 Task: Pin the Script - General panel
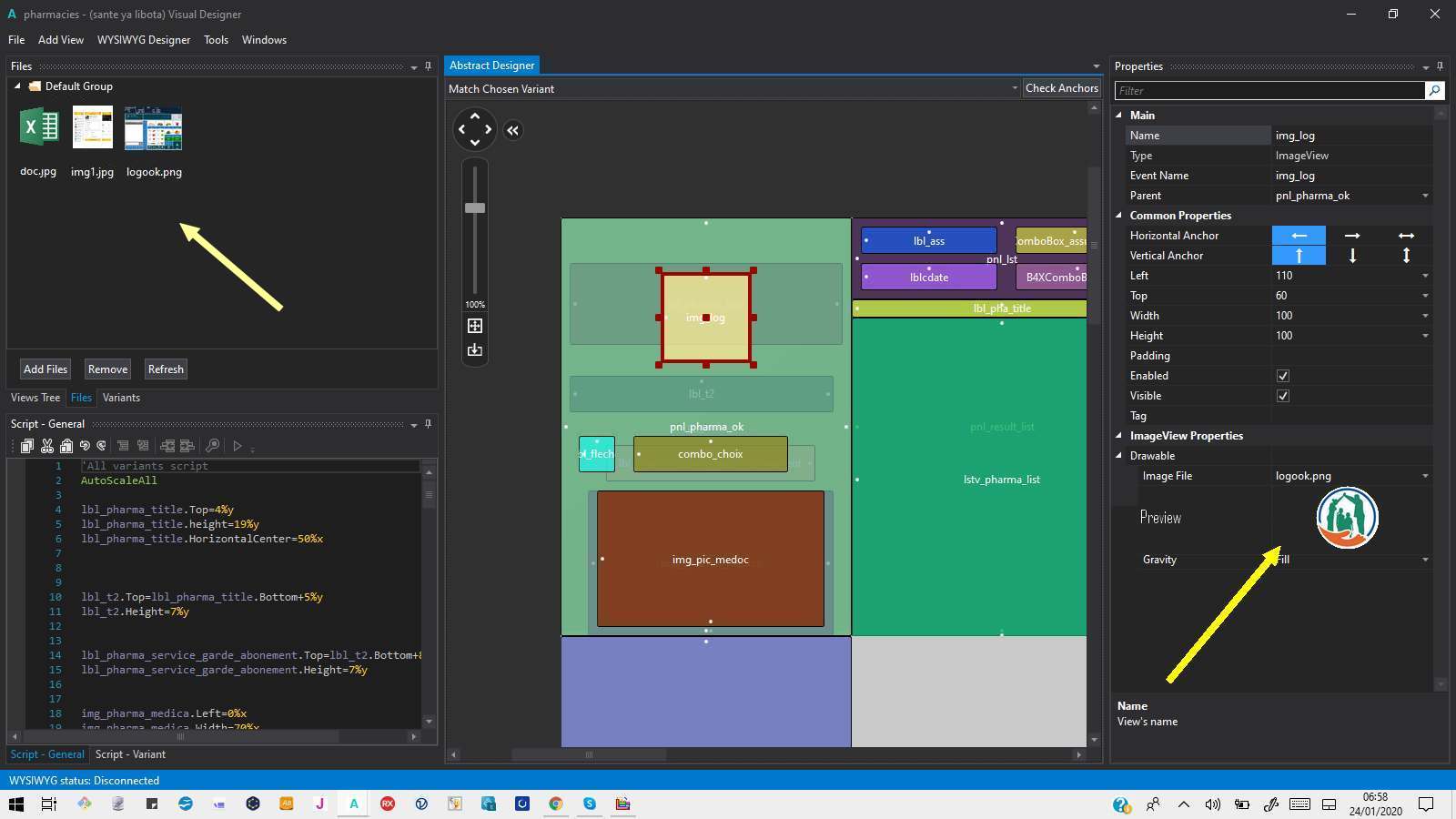(x=428, y=424)
